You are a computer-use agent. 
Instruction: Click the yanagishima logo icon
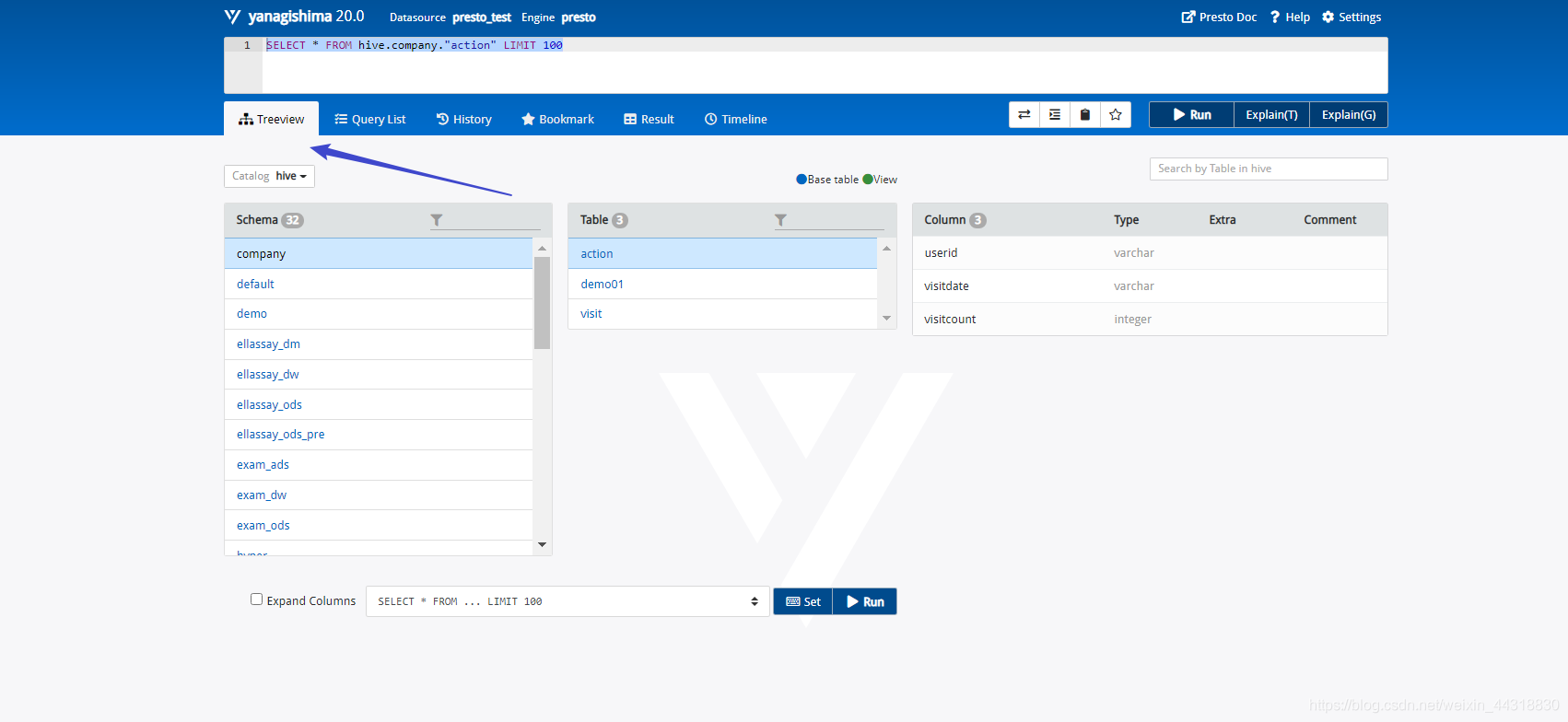232,17
